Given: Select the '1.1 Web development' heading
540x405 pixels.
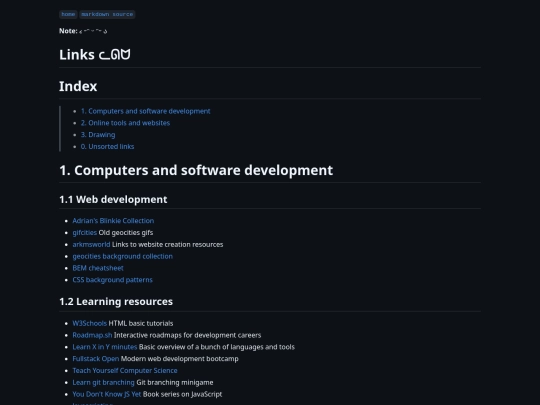Looking at the screenshot, I should tap(113, 199).
